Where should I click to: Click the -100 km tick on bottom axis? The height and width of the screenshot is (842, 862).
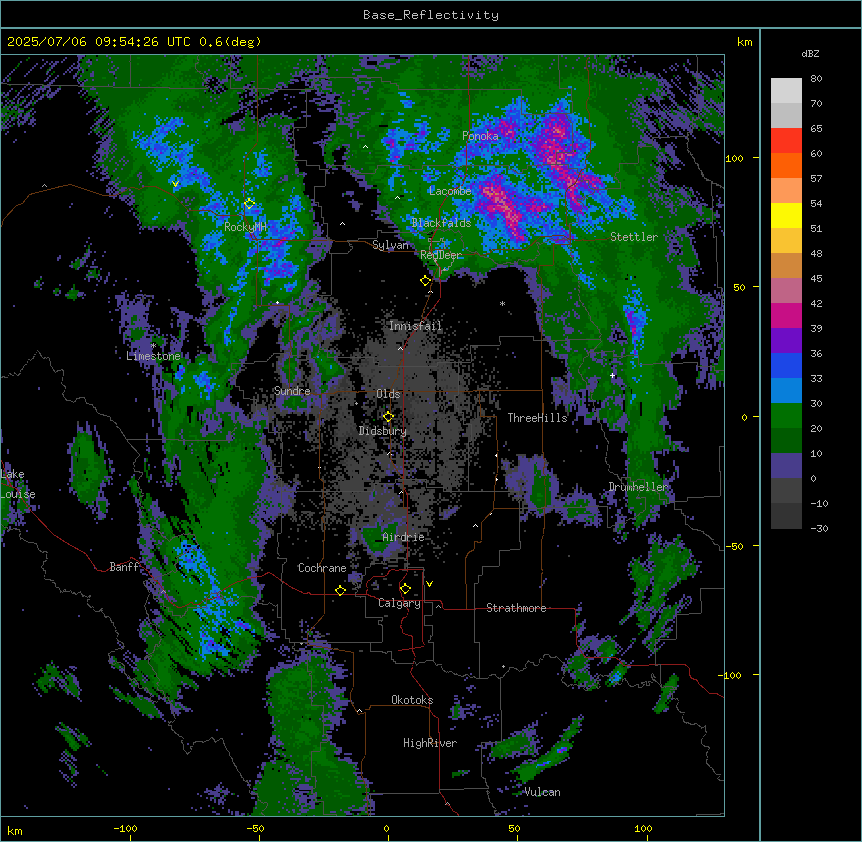(125, 828)
